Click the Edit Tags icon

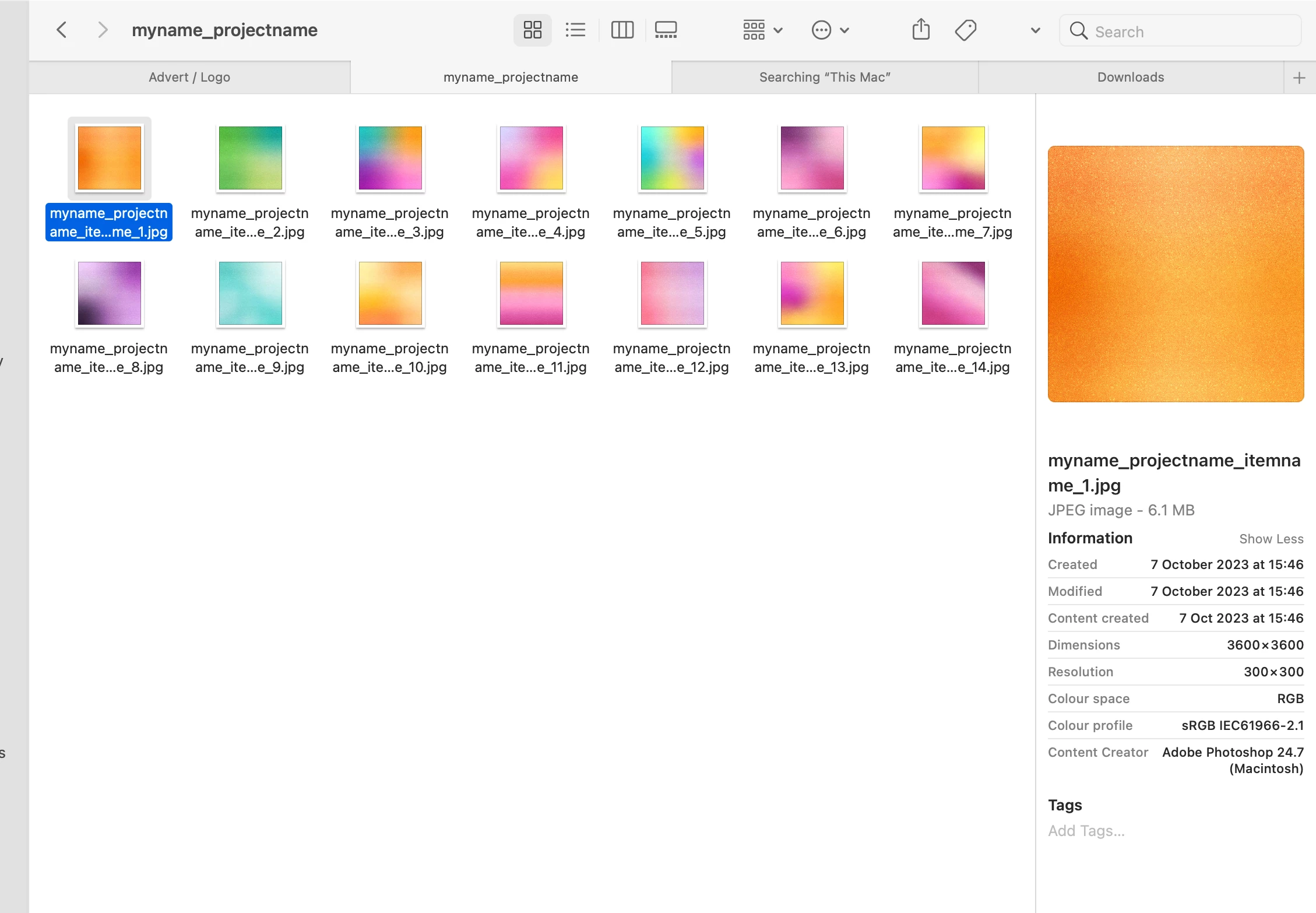[x=966, y=30]
